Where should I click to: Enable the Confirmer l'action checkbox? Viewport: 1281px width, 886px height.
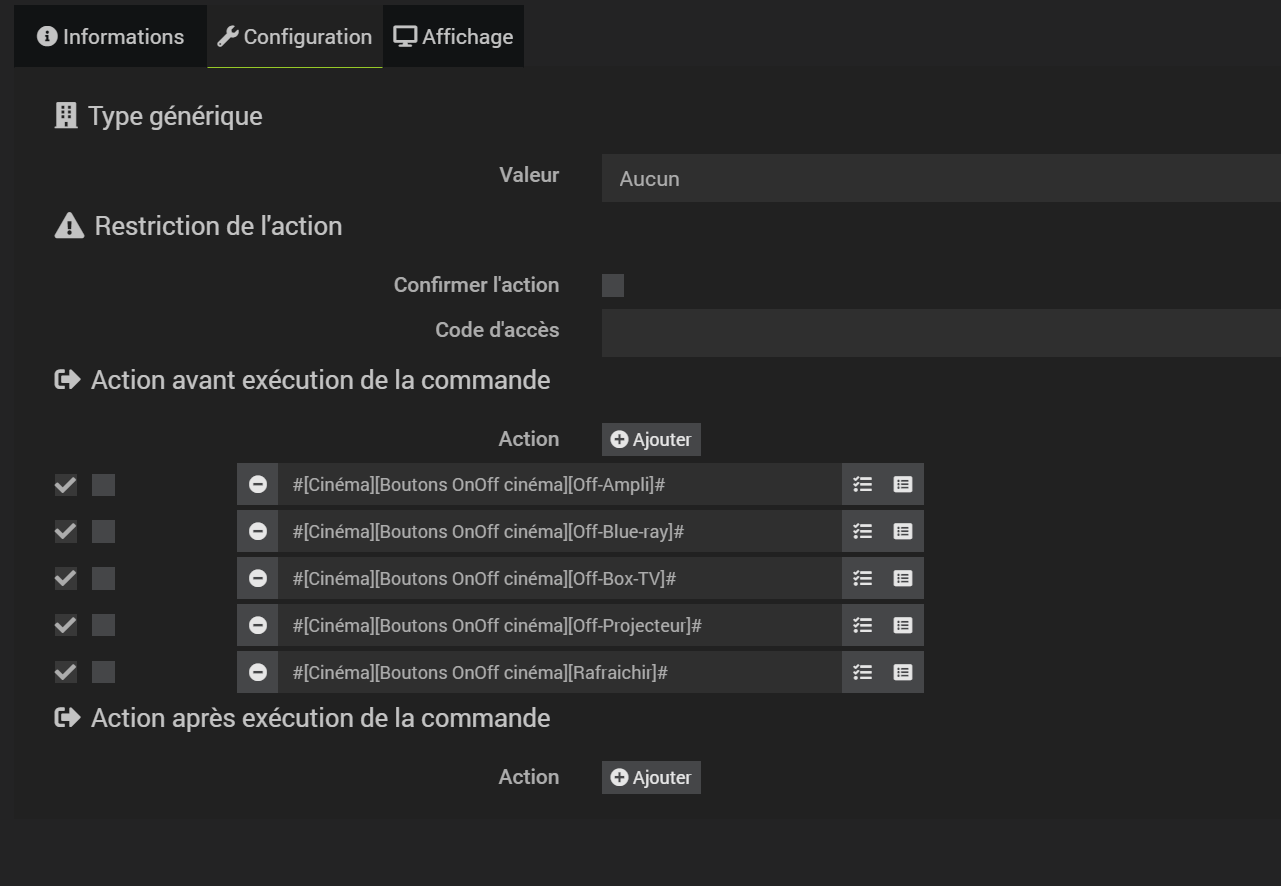[611, 285]
